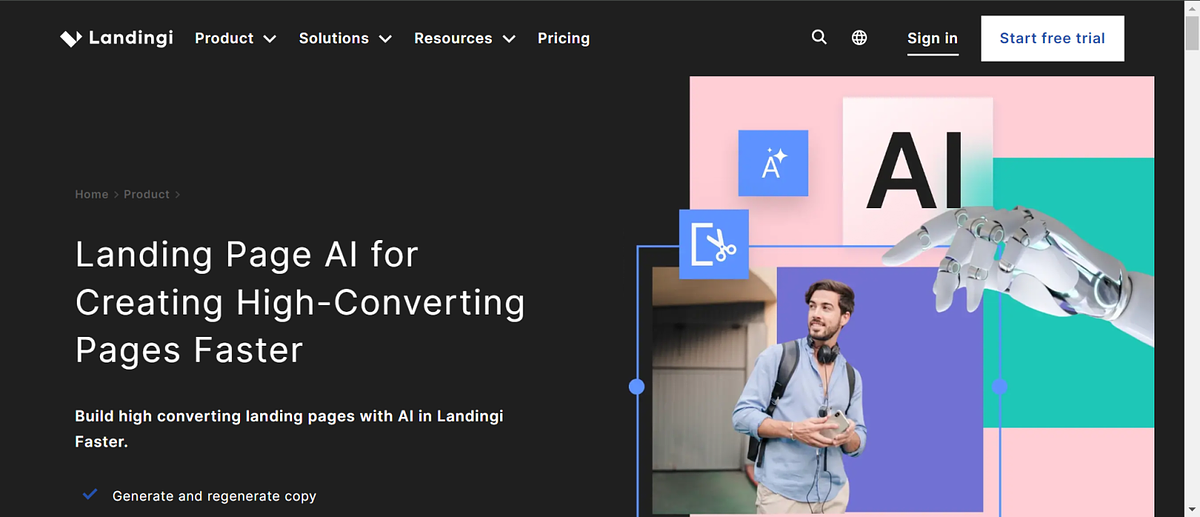Open the Pricing menu item

563,38
